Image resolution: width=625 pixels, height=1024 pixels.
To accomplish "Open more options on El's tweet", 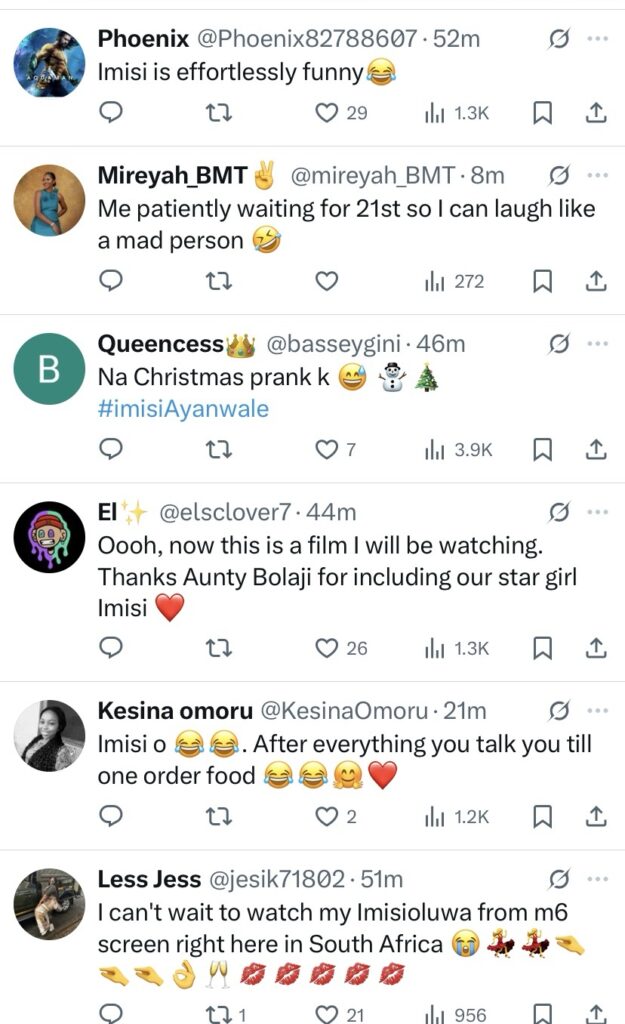I will click(598, 512).
